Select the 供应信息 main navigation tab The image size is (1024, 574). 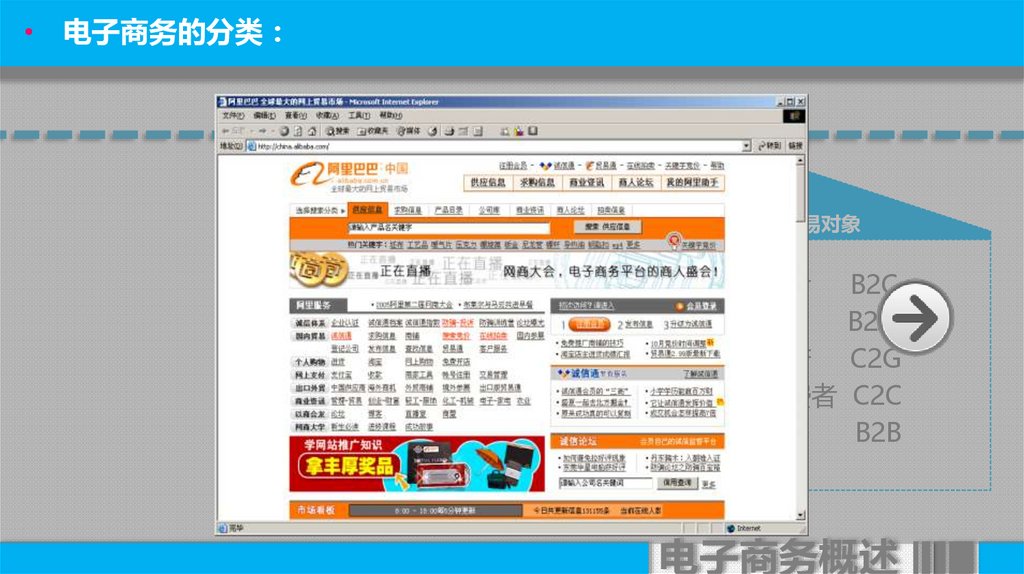click(x=488, y=183)
